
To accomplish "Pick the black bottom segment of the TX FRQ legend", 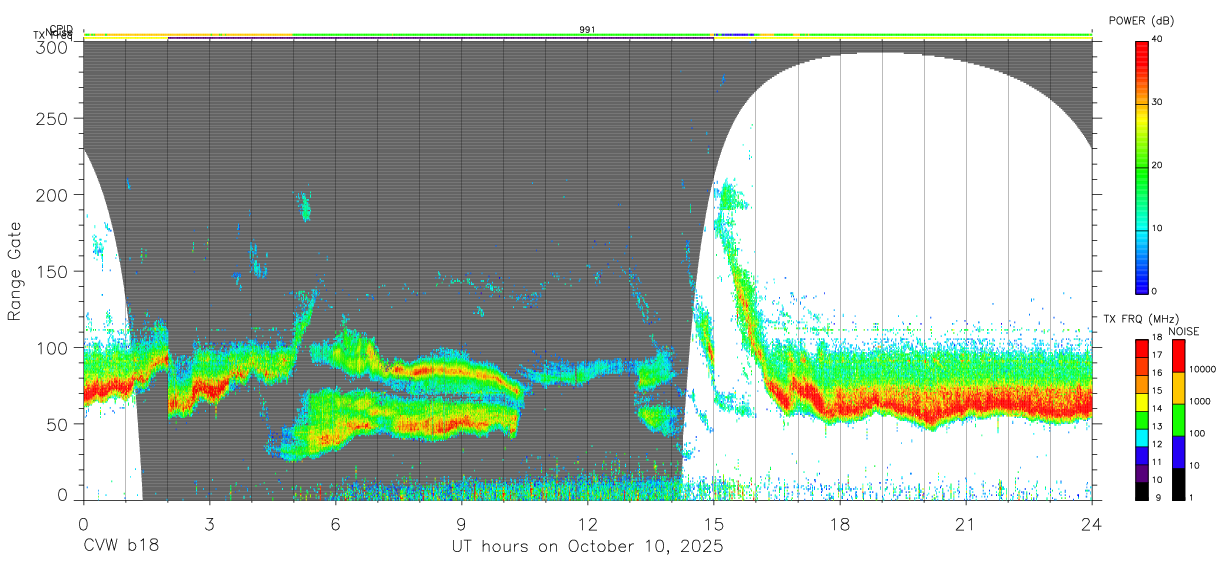I will click(1141, 491).
